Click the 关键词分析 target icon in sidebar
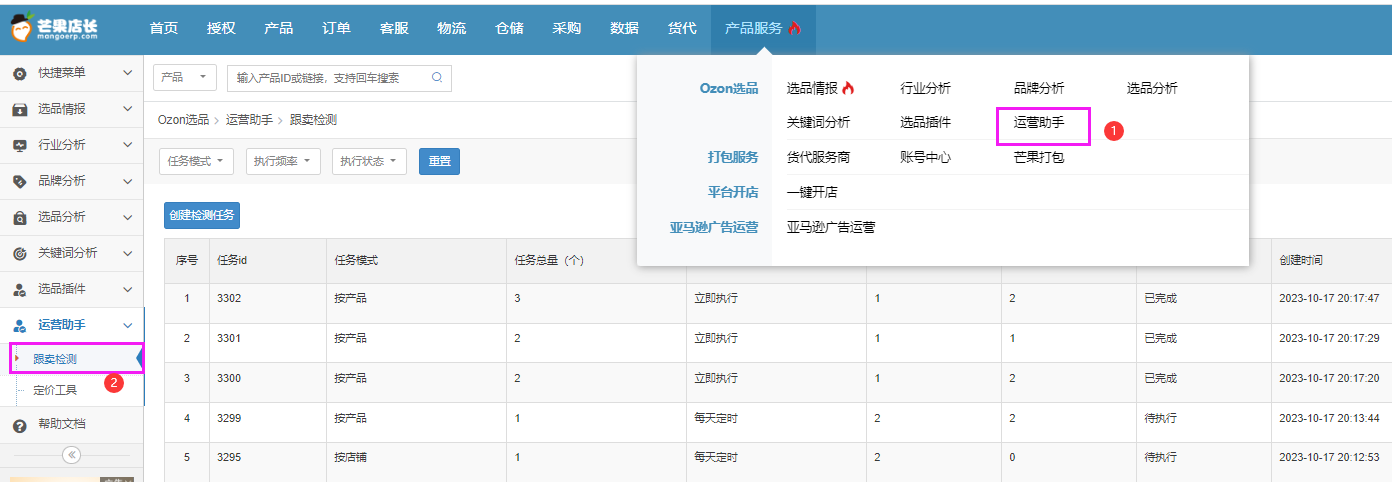Screen dimensions: 1392x482 19,253
